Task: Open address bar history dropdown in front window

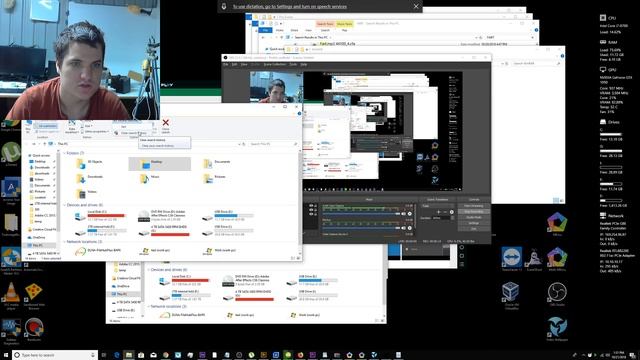Action: pyautogui.click(x=240, y=144)
